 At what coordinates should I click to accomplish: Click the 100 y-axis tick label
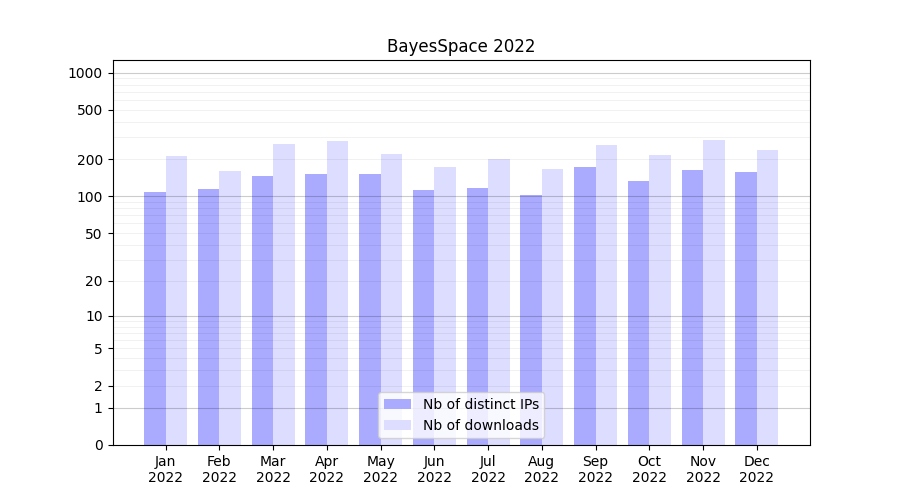[89, 197]
